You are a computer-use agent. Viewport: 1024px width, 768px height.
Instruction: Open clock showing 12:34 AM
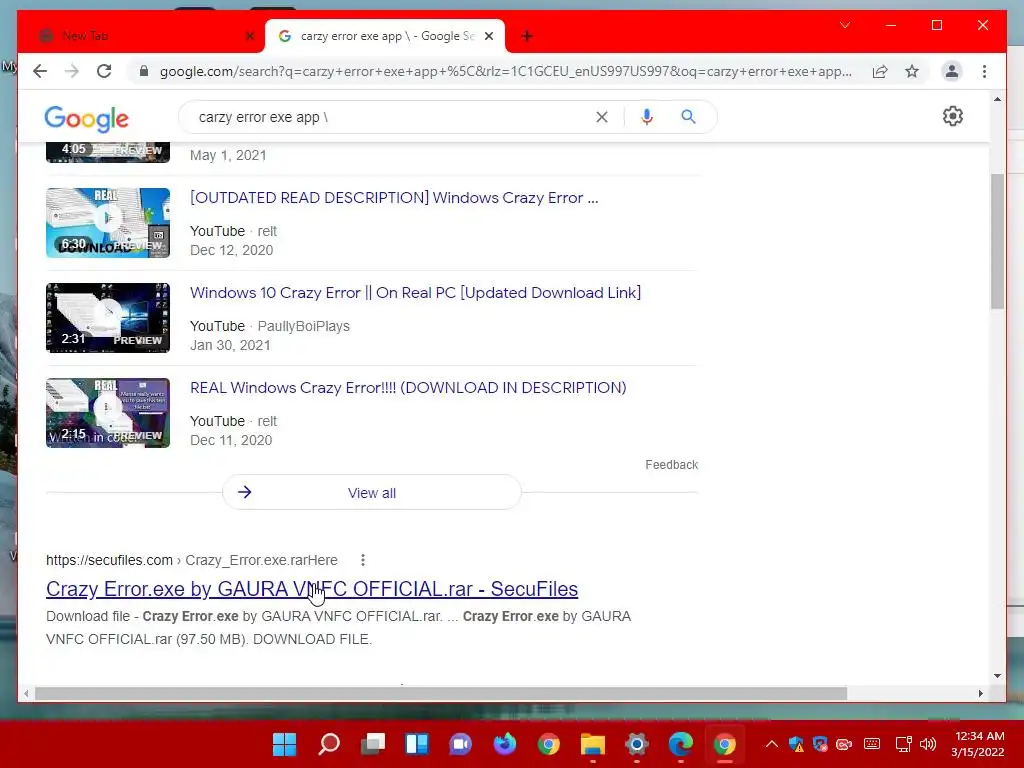[x=978, y=744]
